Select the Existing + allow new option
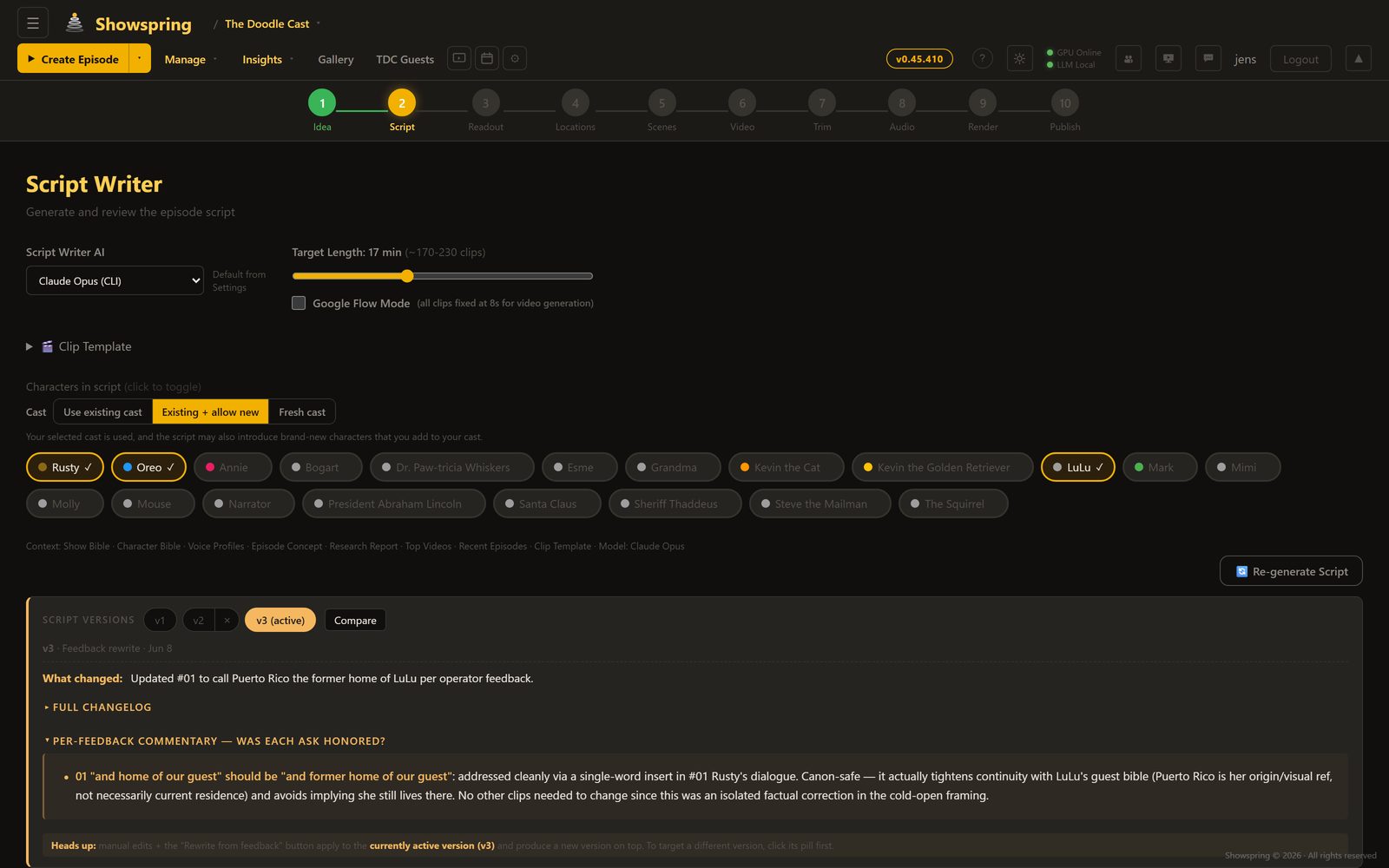Viewport: 1389px width, 868px height. tap(210, 412)
